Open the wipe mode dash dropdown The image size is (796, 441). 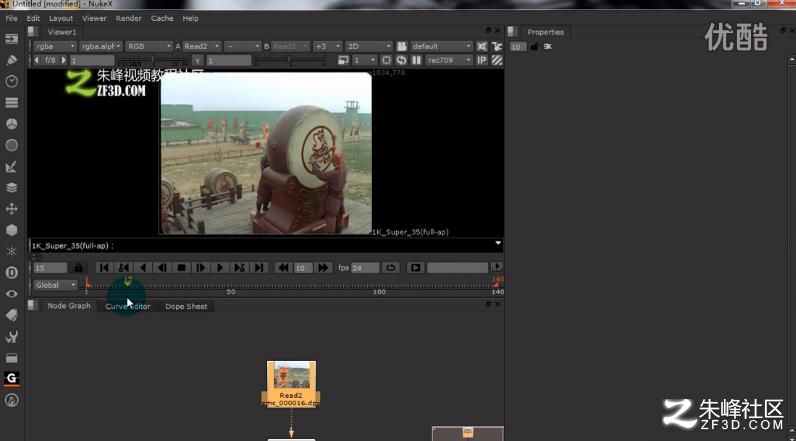[243, 46]
